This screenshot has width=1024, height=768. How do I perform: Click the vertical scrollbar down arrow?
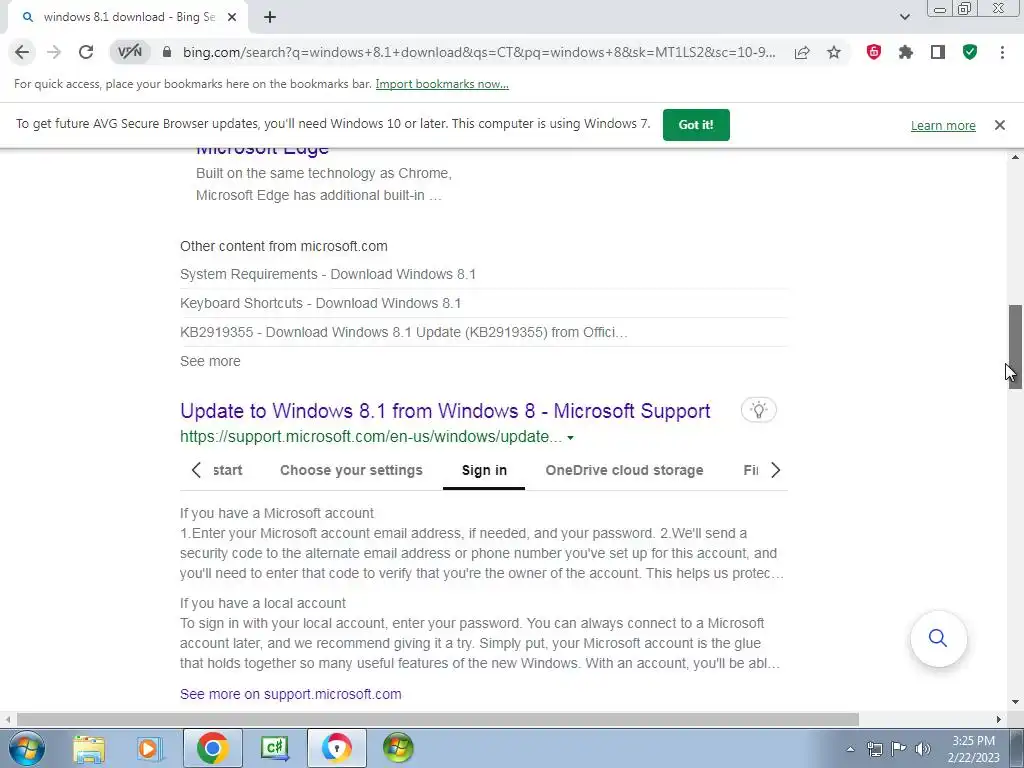tap(1015, 703)
